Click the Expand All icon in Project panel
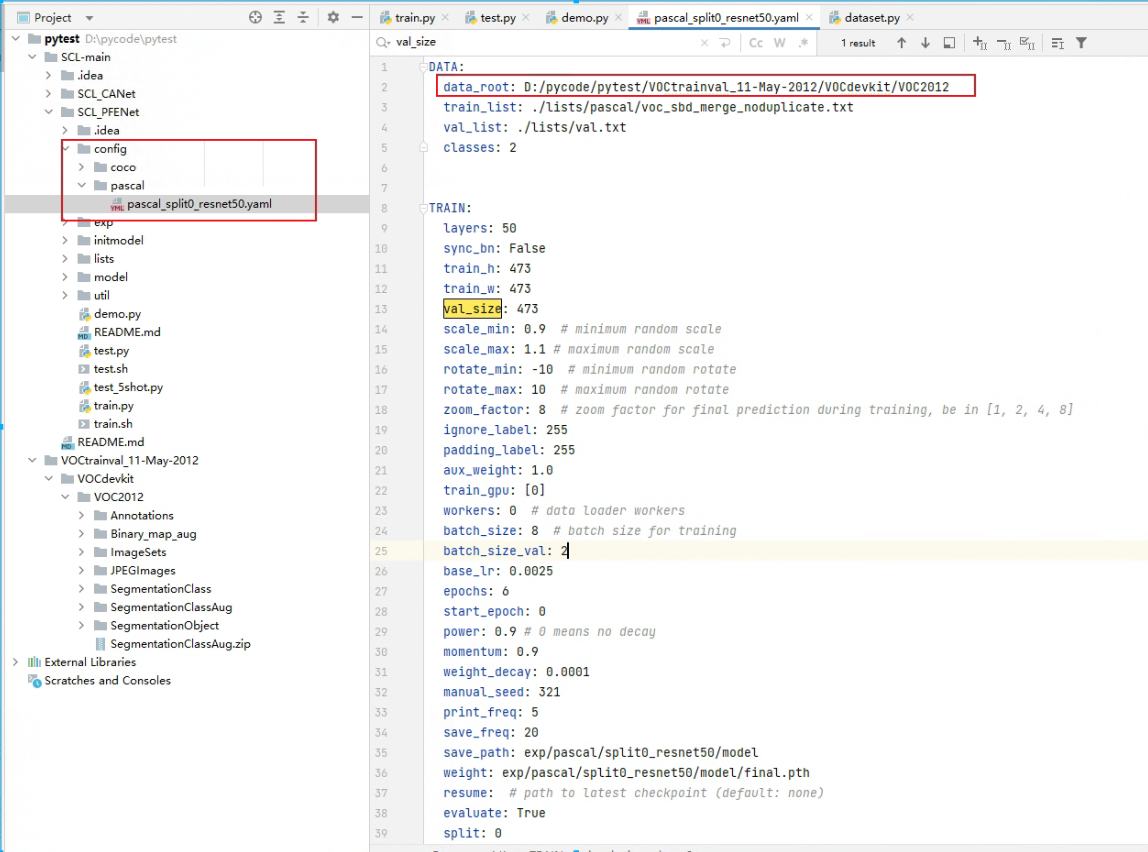This screenshot has width=1148, height=852. (279, 17)
